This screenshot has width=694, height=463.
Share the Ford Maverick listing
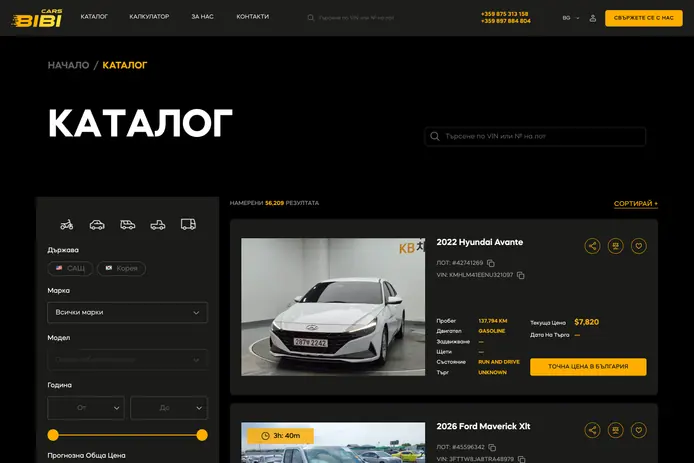[592, 430]
